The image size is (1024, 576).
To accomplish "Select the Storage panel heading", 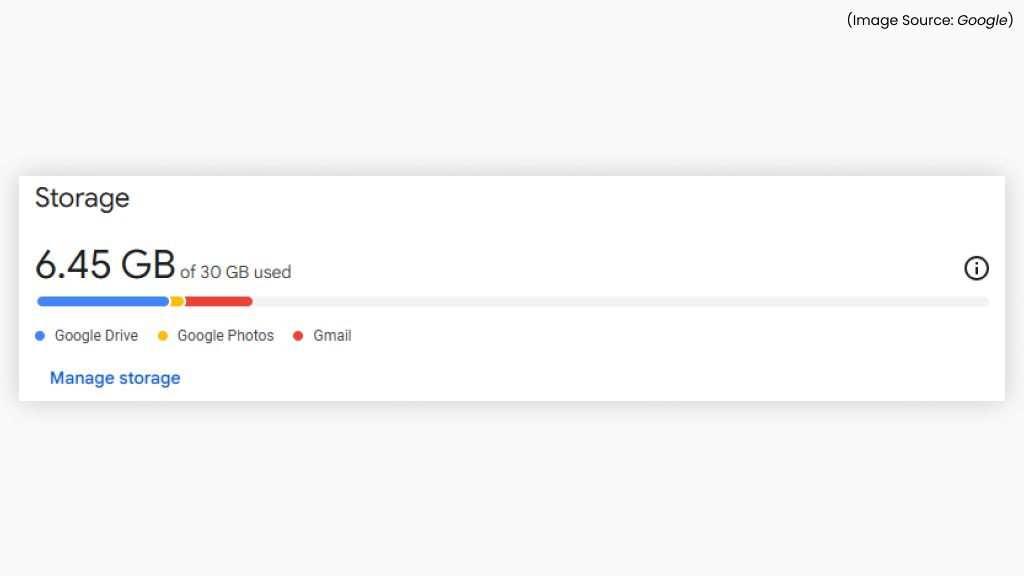I will coord(82,199).
